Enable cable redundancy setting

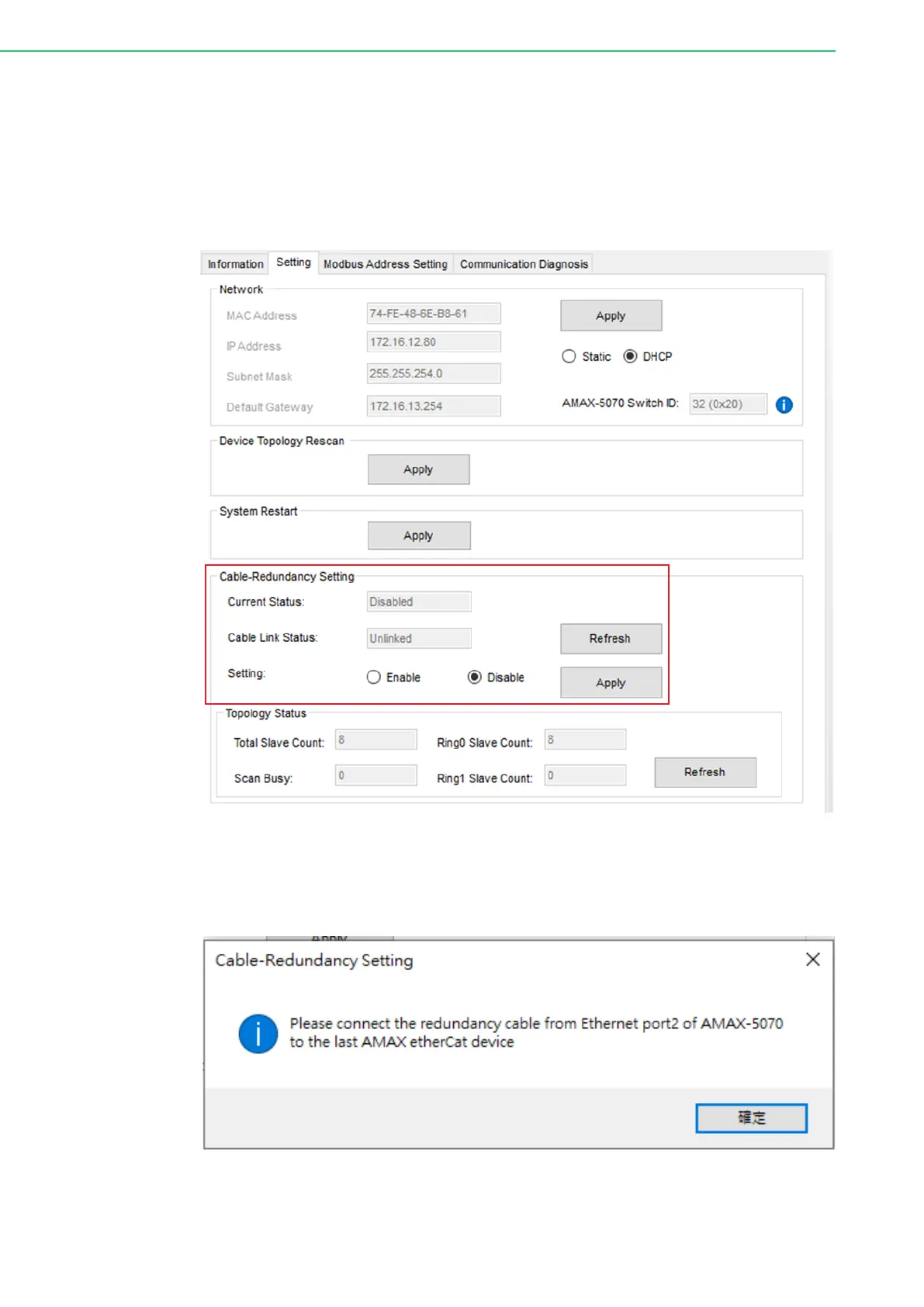click(374, 678)
